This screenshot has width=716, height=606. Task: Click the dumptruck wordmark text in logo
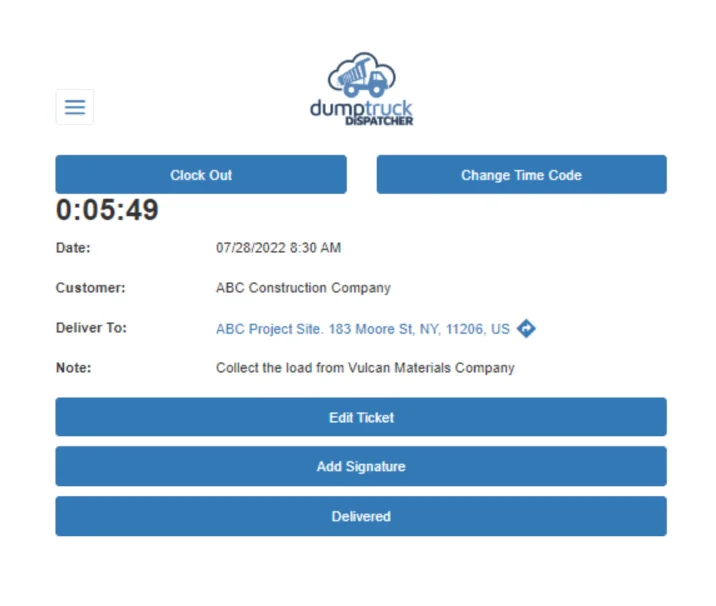point(360,108)
